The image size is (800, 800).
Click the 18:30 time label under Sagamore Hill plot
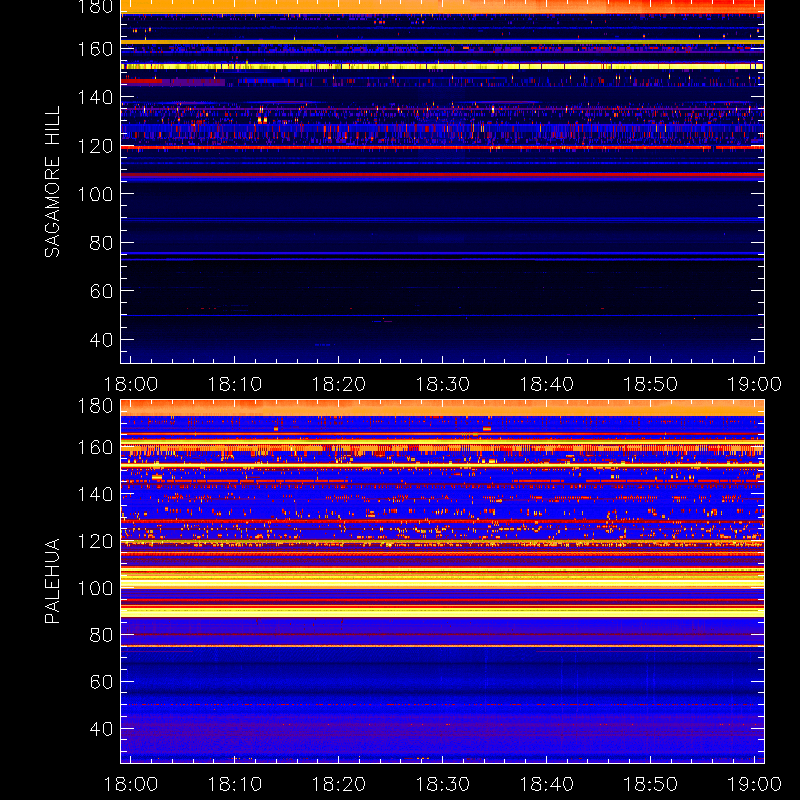coord(442,384)
